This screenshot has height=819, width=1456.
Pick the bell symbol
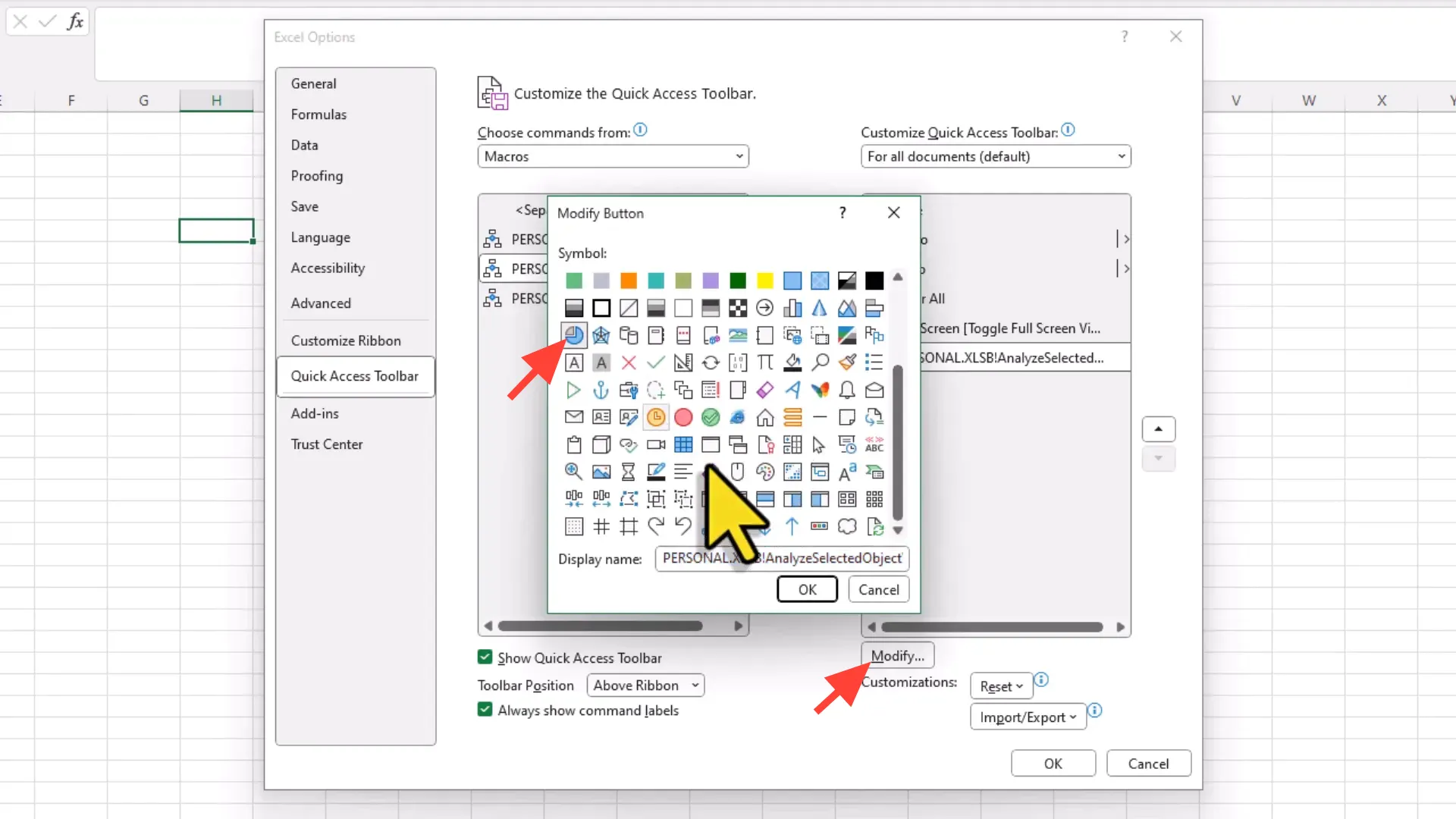(847, 390)
